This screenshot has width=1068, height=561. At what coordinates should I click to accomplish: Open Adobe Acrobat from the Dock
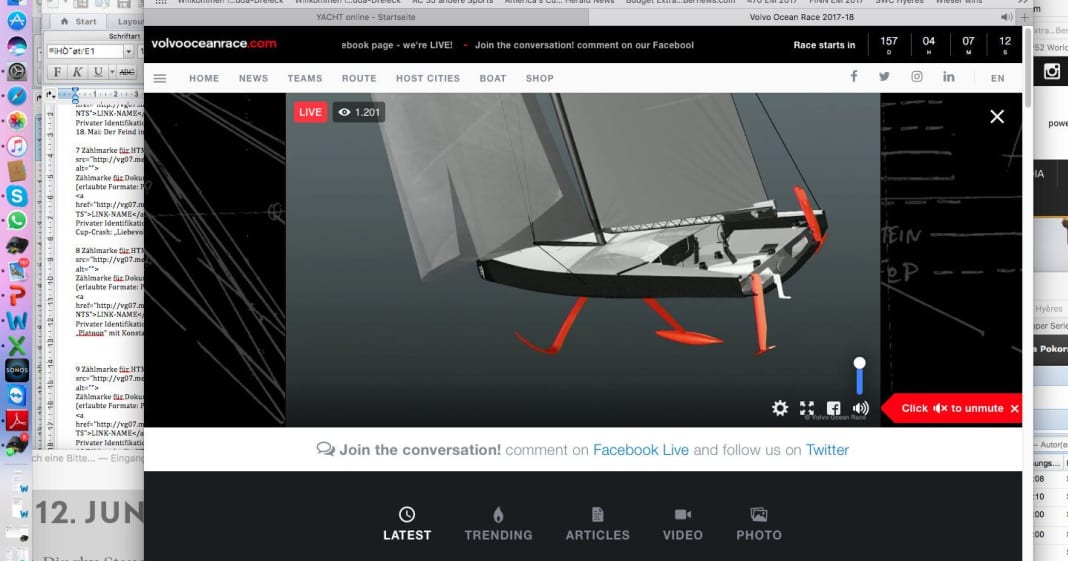point(16,420)
